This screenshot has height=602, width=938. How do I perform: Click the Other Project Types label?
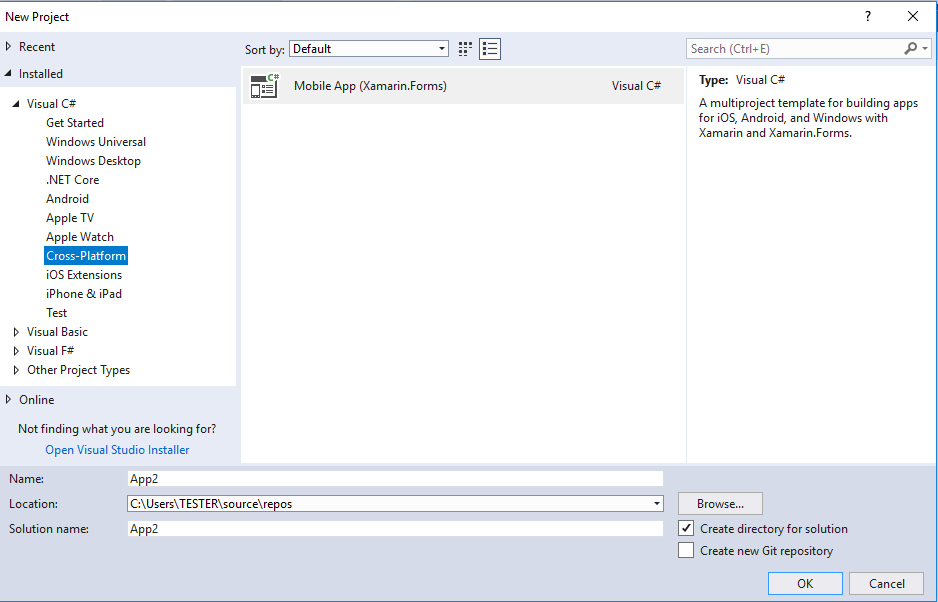pyautogui.click(x=78, y=370)
